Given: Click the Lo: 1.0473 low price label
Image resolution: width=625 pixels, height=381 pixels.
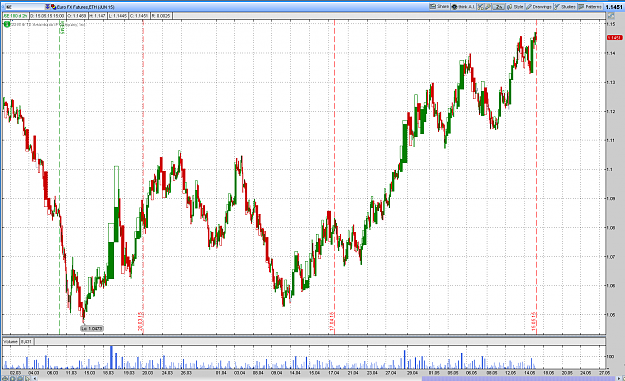Looking at the screenshot, I should click(x=92, y=328).
